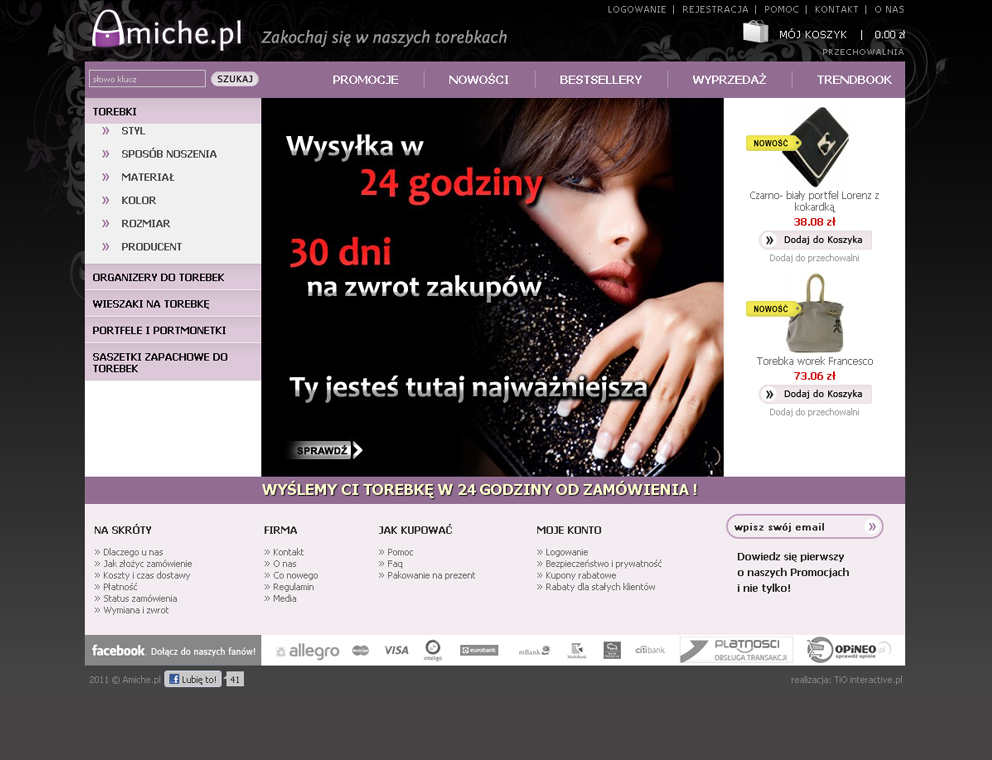Expand the KOLOR category filter

pyautogui.click(x=138, y=200)
